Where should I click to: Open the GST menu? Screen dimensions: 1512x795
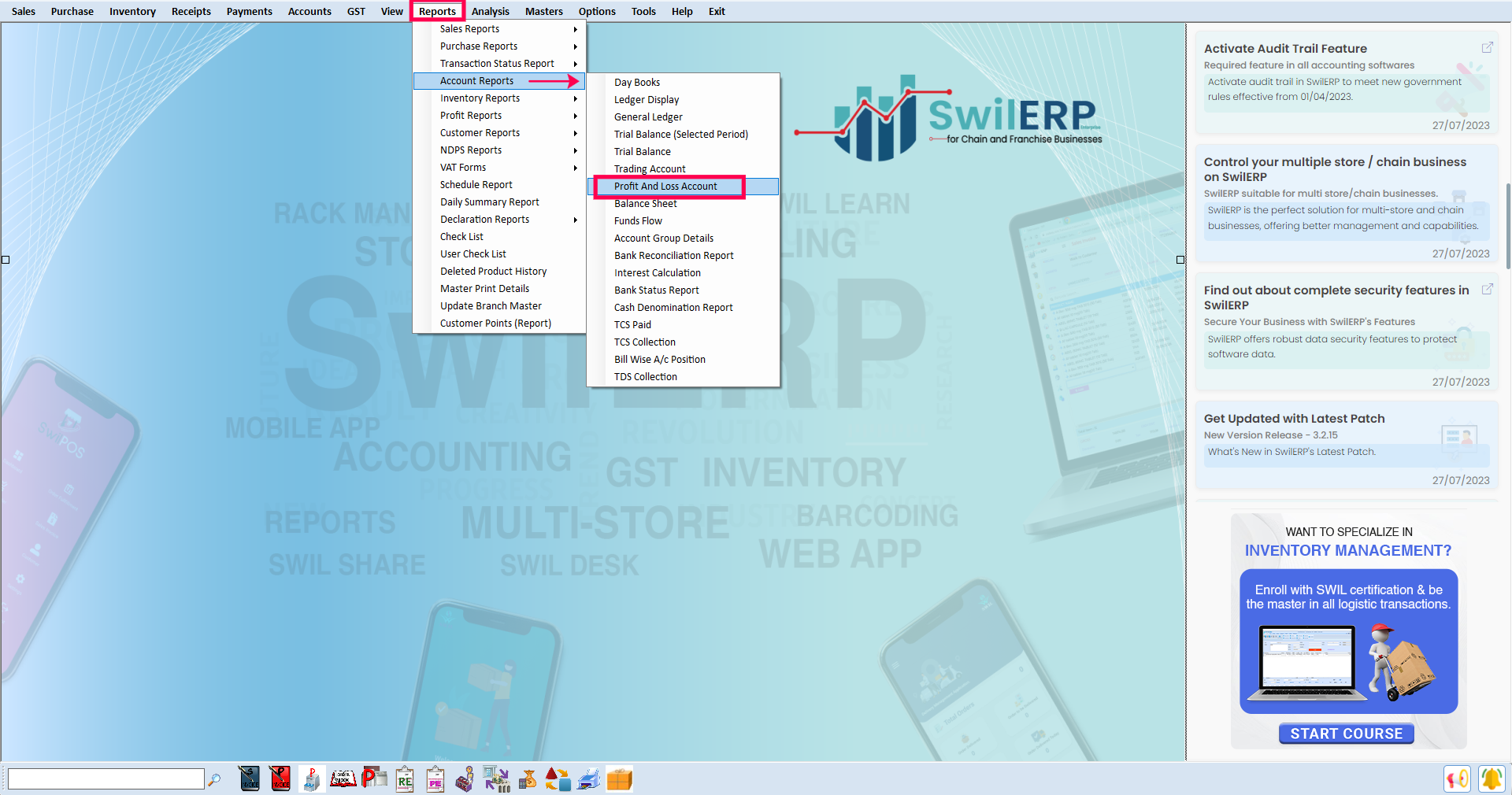tap(356, 11)
